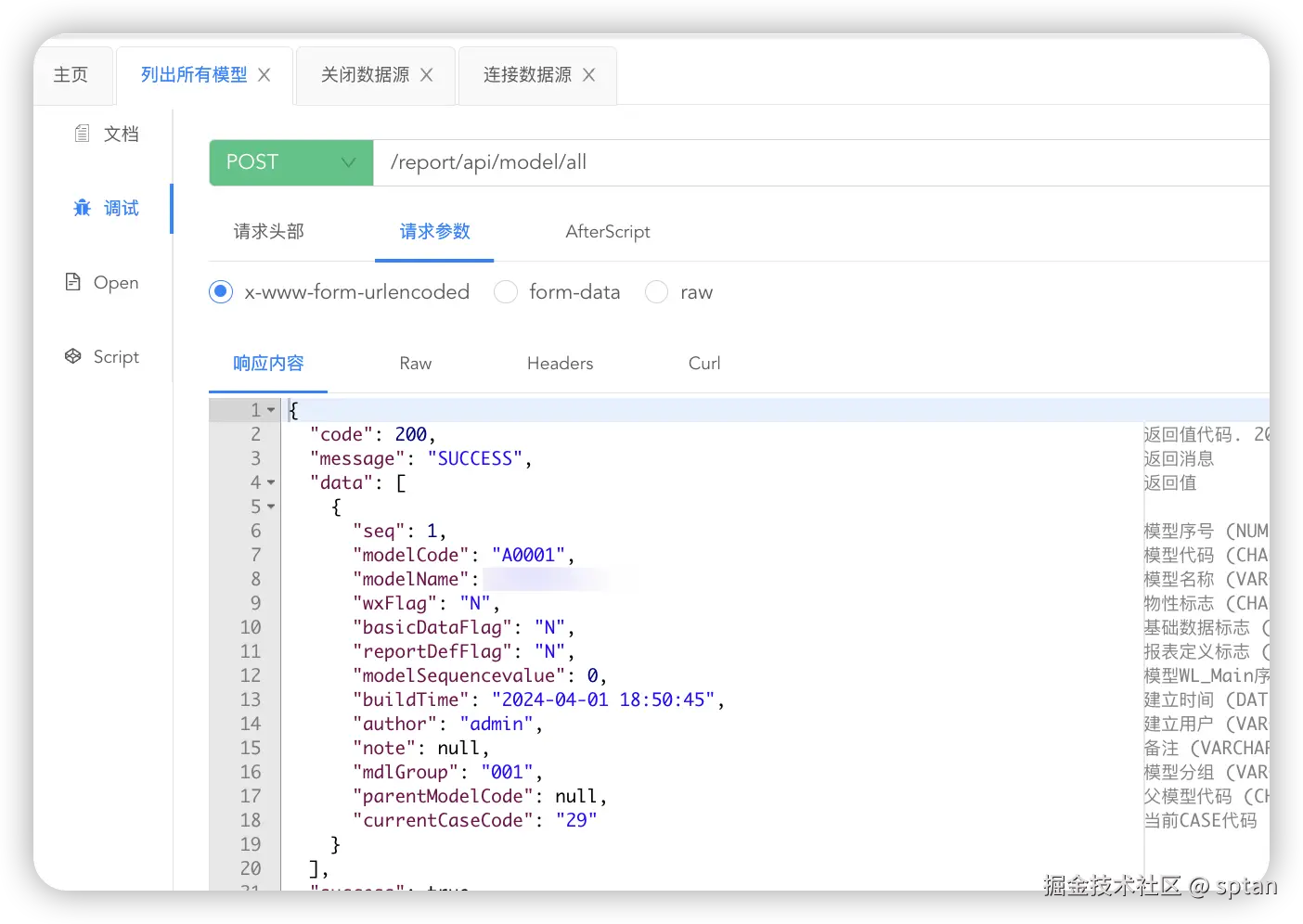Click the 模型序号 description

tap(1206, 531)
